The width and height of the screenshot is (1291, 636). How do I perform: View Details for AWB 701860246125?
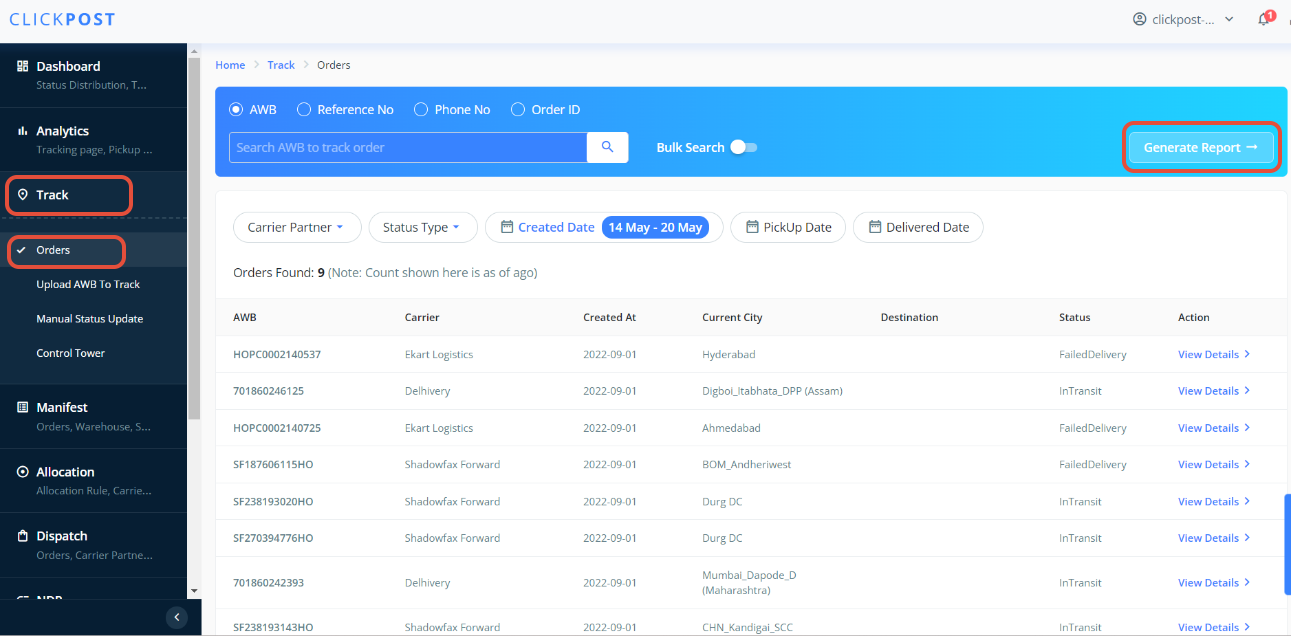[x=1214, y=391]
